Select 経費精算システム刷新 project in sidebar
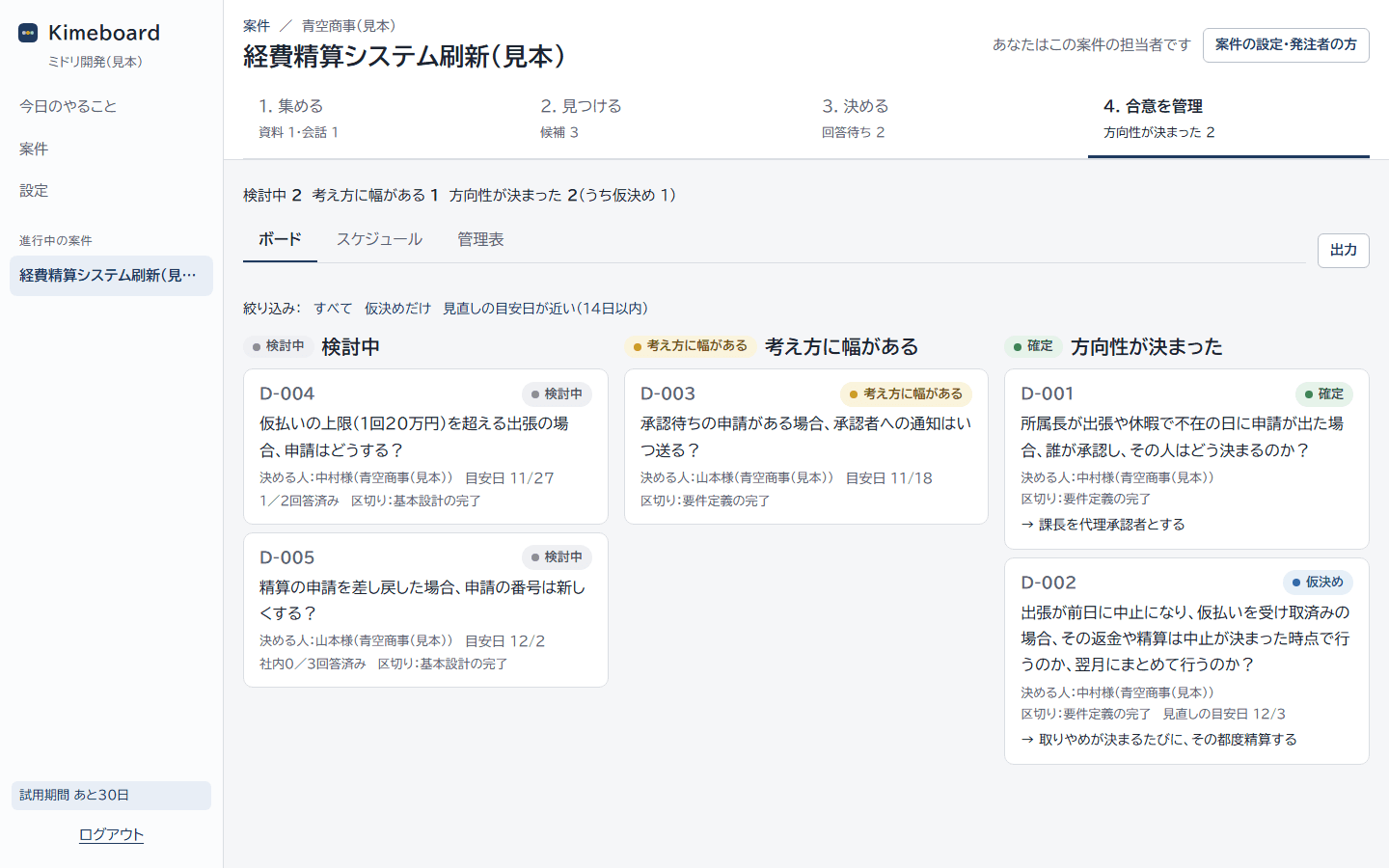Viewport: 1389px width, 868px height. pos(111,276)
